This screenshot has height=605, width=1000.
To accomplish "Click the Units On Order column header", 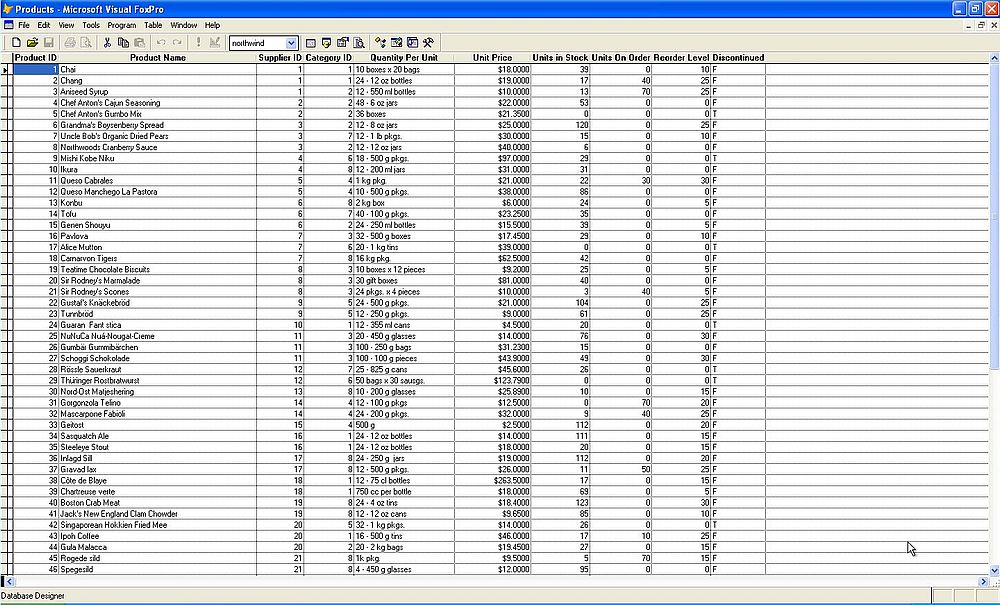I will point(621,57).
